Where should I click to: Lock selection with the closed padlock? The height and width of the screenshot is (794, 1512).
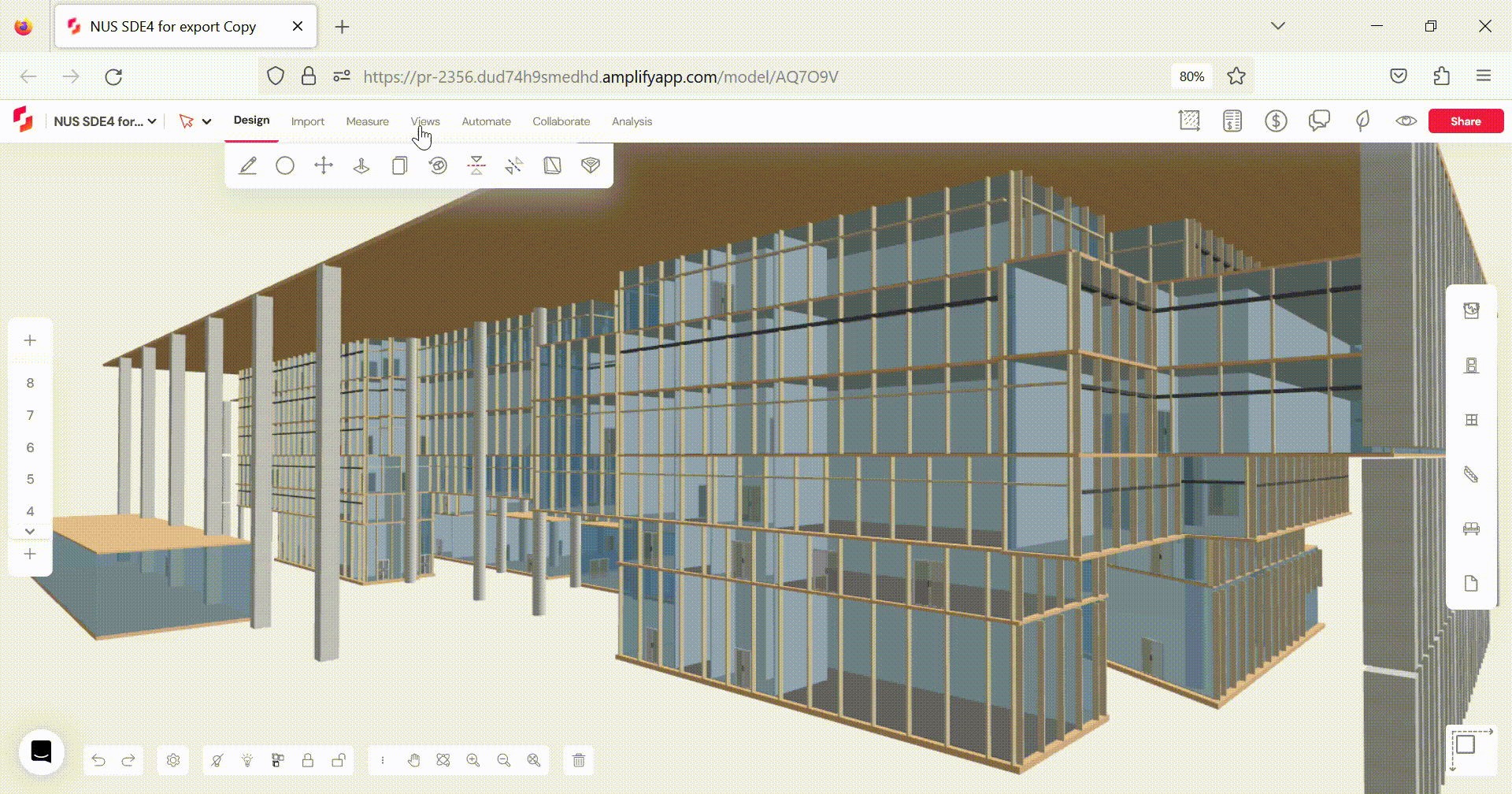308,760
